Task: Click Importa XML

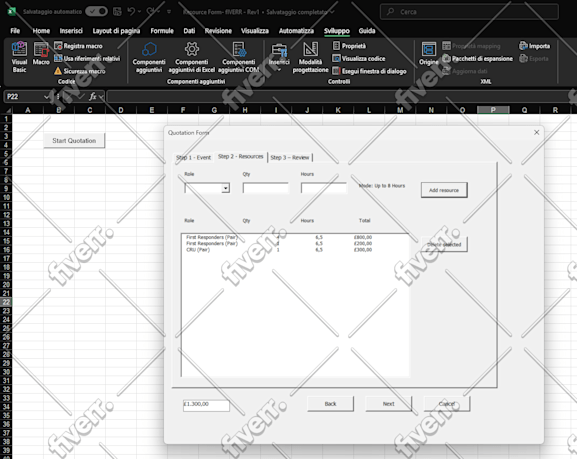Action: click(x=535, y=46)
